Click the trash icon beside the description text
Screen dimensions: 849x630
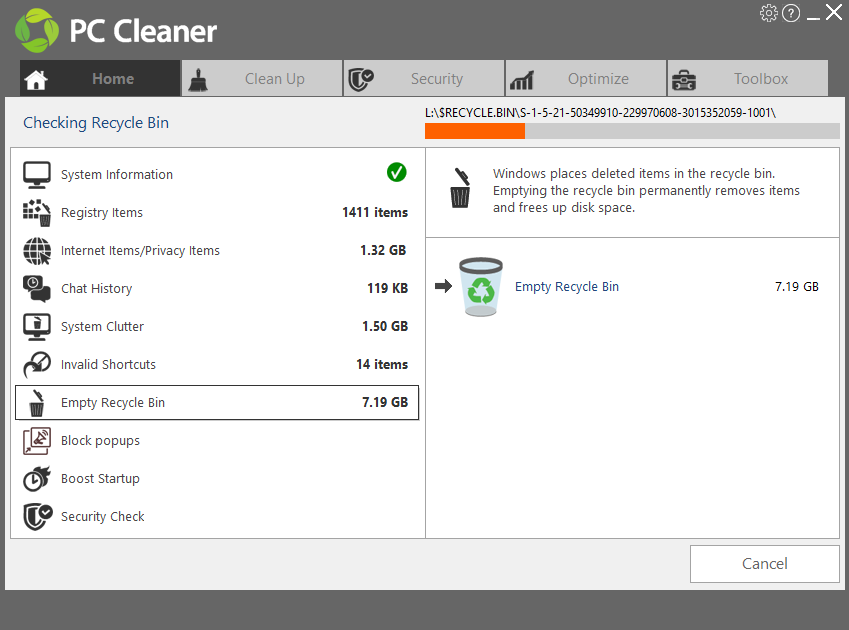click(x=460, y=188)
